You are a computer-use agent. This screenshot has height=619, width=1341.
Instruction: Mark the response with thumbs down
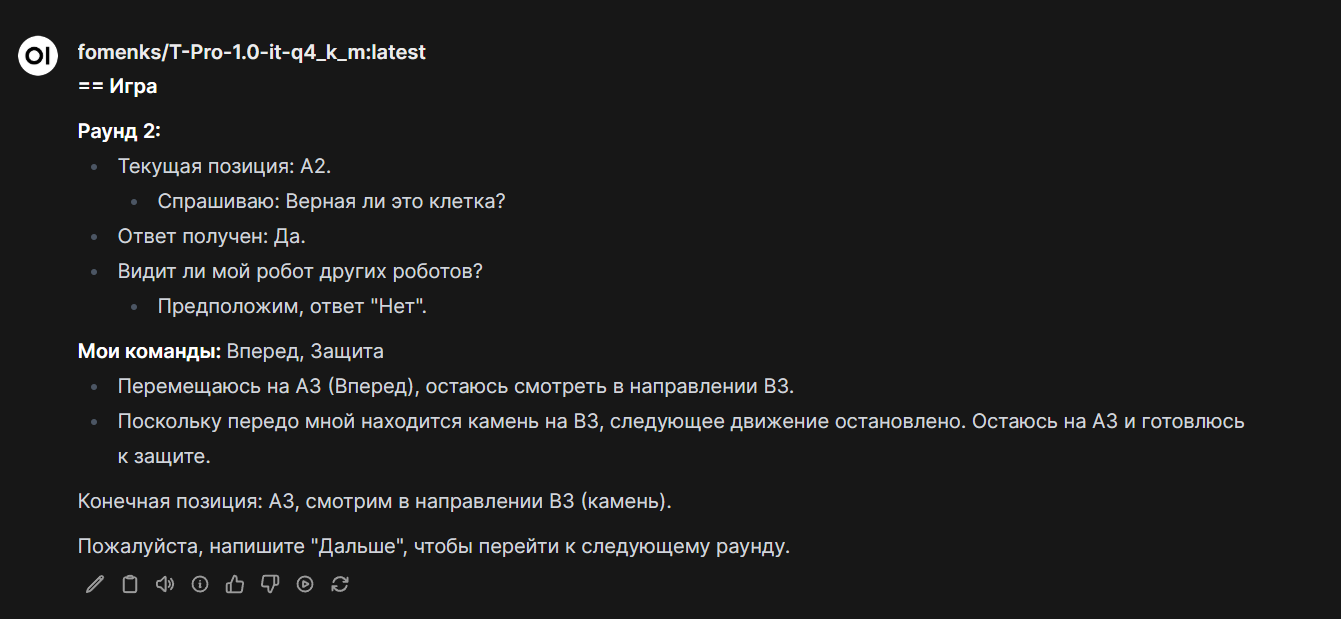click(270, 585)
